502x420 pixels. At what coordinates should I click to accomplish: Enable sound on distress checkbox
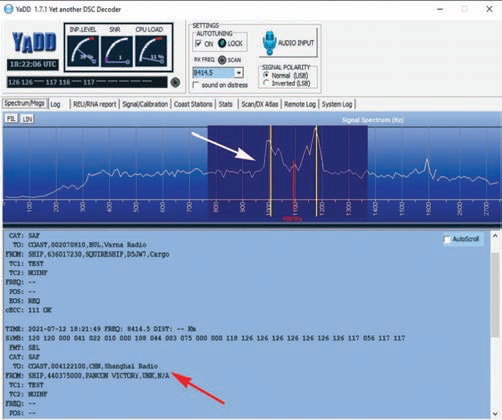click(x=196, y=85)
